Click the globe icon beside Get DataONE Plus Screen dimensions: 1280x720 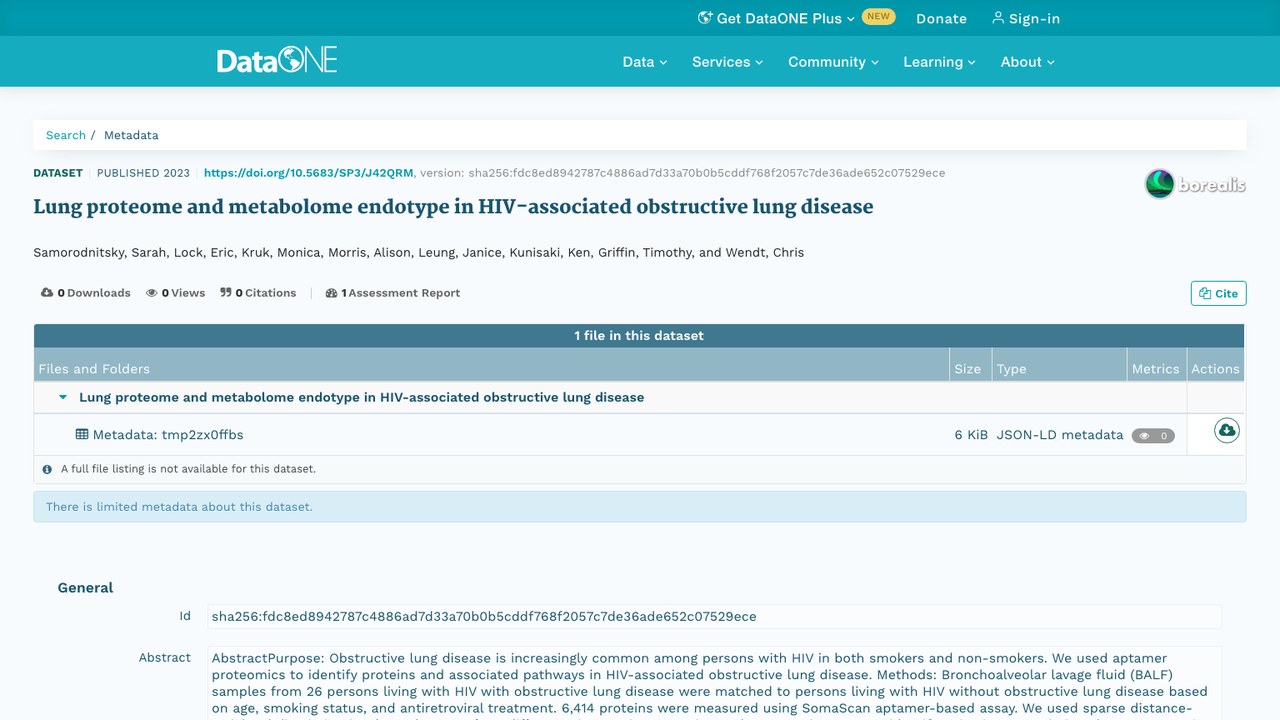tap(705, 18)
